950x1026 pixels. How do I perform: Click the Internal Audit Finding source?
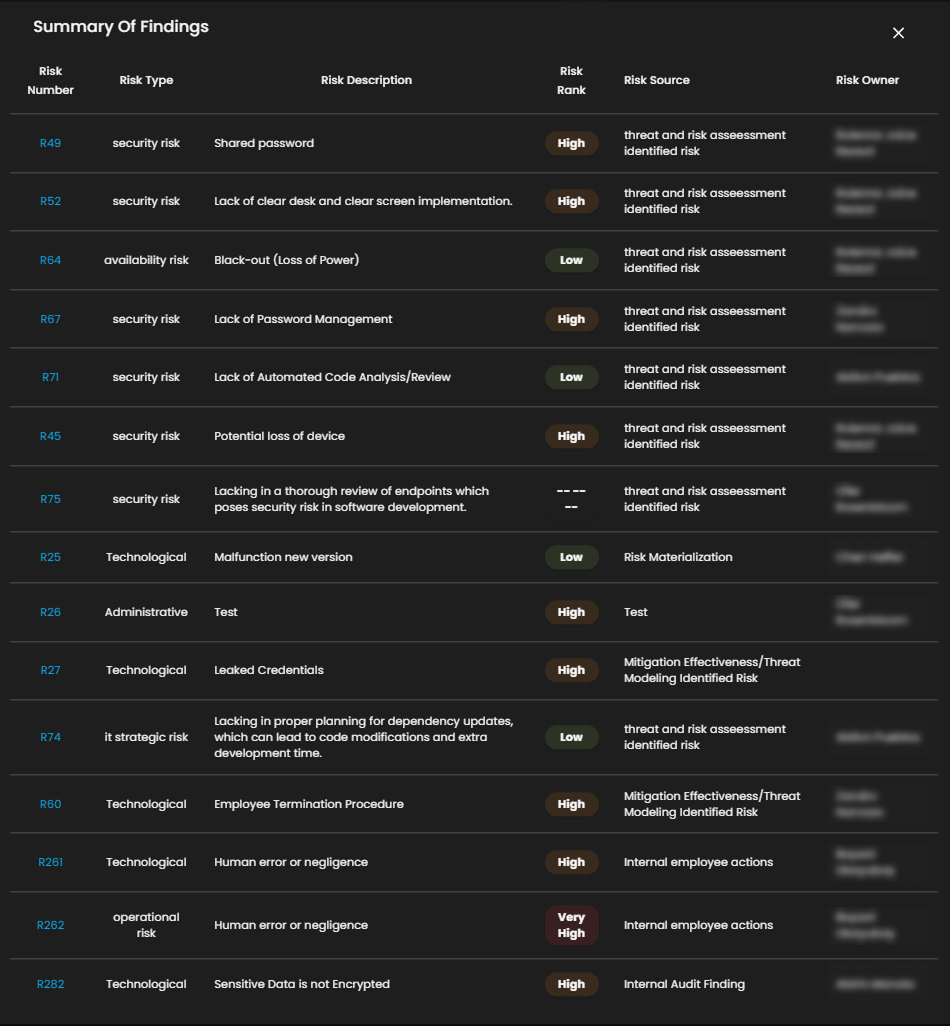click(x=684, y=984)
